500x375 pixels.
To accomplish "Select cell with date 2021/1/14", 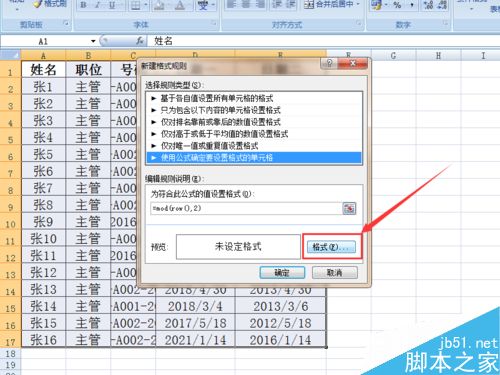I will point(195,340).
